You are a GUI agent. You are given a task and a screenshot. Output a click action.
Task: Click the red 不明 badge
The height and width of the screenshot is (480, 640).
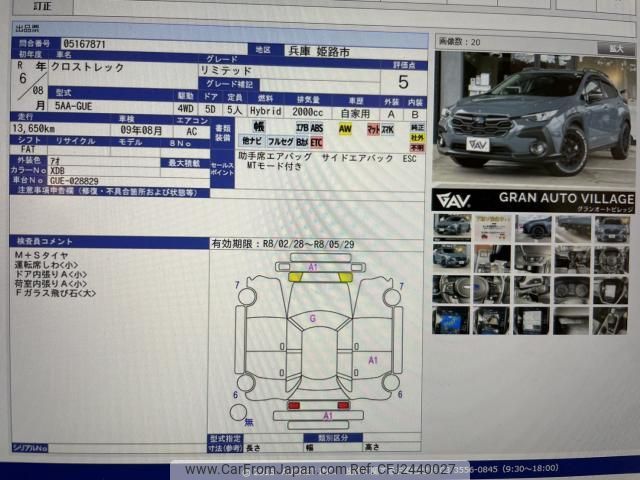416,147
